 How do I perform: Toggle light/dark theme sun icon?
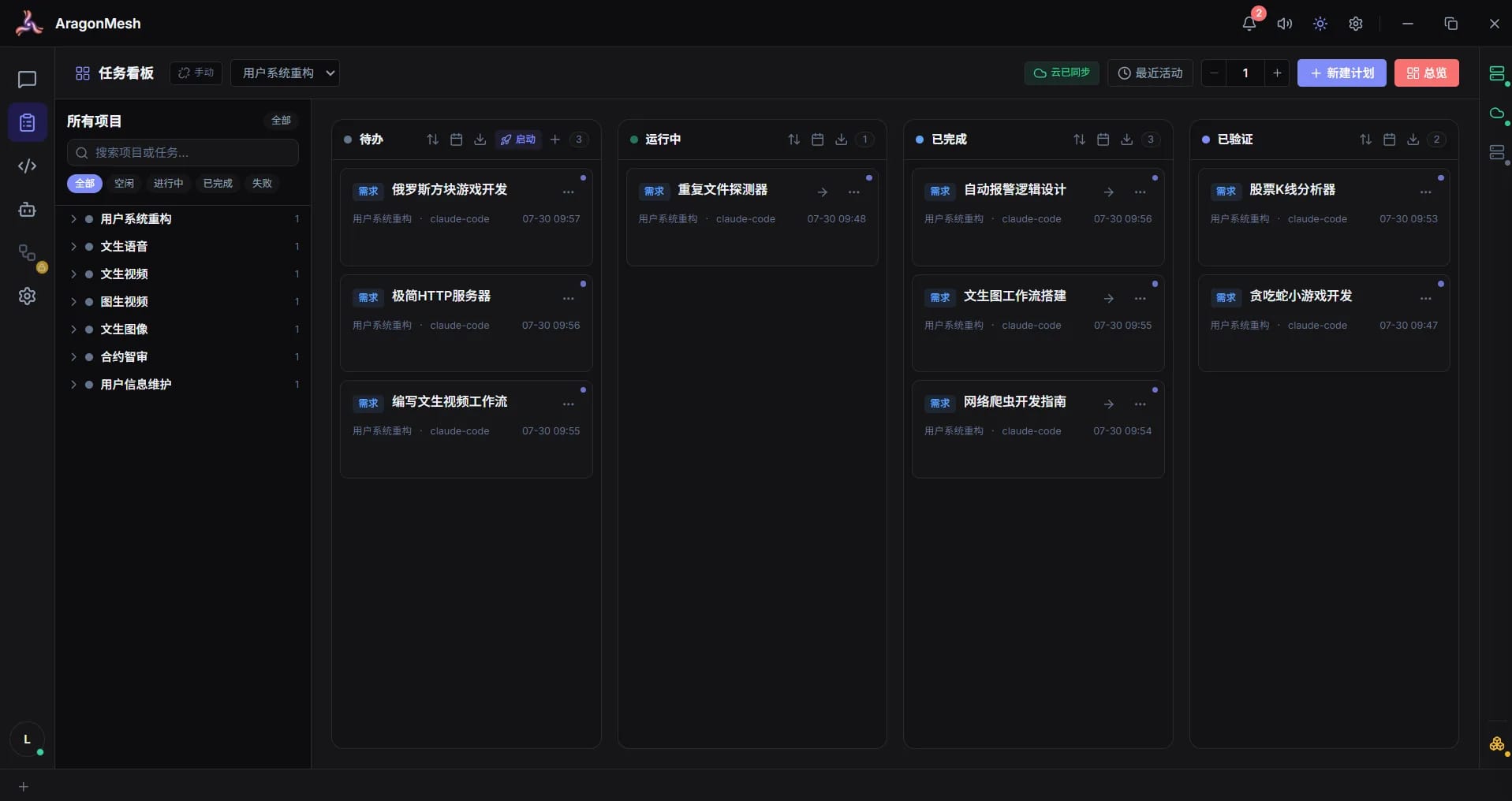(x=1320, y=24)
